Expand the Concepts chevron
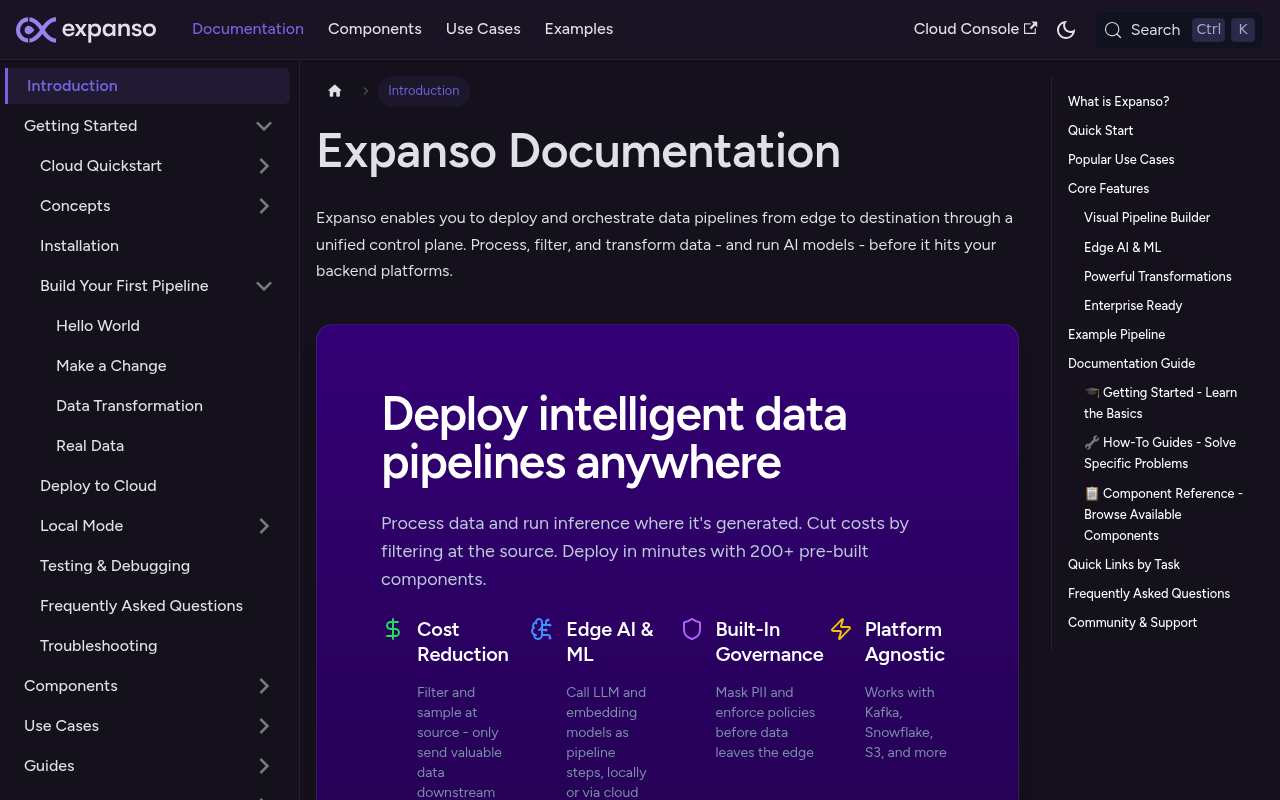Screen dimensions: 1280x800 pyautogui.click(x=264, y=206)
